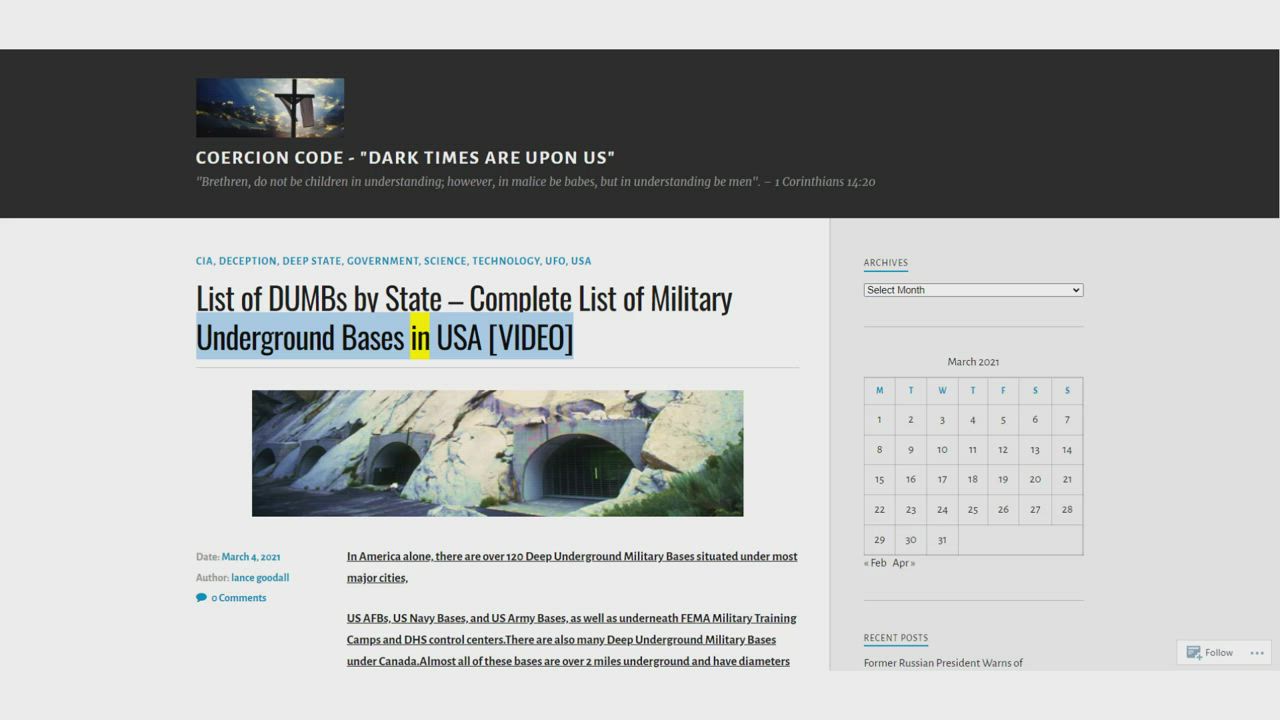Open the Select Month archives dropdown
This screenshot has width=1280, height=720.
(973, 290)
